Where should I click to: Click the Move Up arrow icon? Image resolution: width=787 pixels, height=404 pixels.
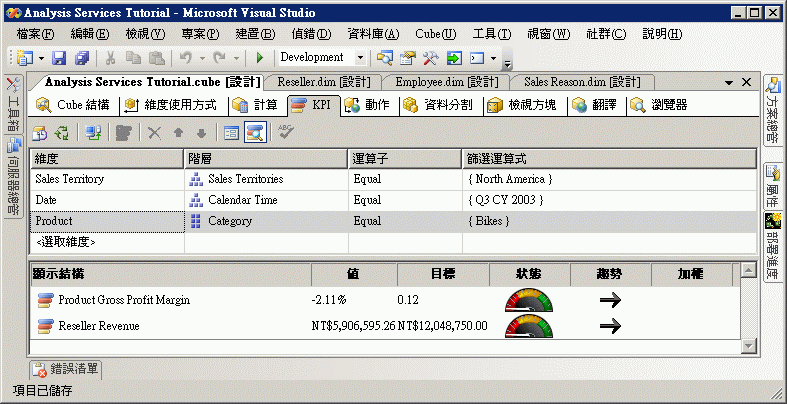pos(178,133)
